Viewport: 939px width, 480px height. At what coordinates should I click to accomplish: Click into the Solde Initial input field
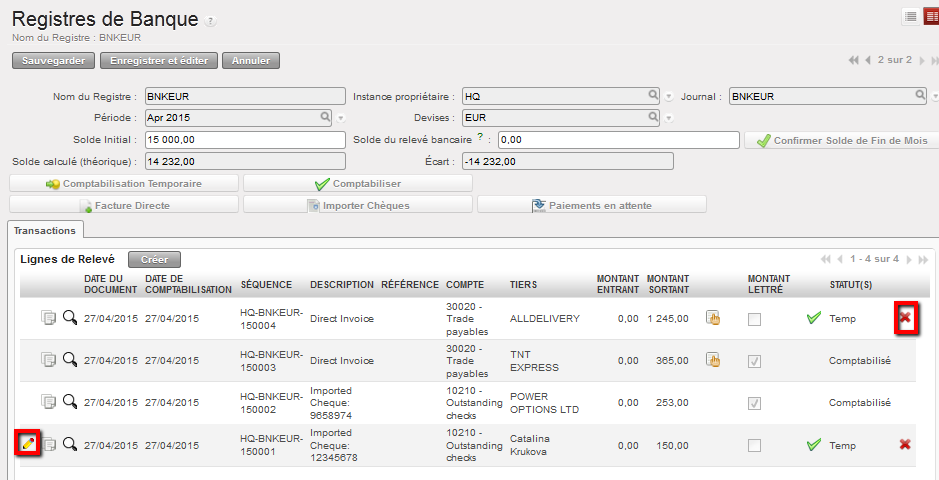pos(245,140)
